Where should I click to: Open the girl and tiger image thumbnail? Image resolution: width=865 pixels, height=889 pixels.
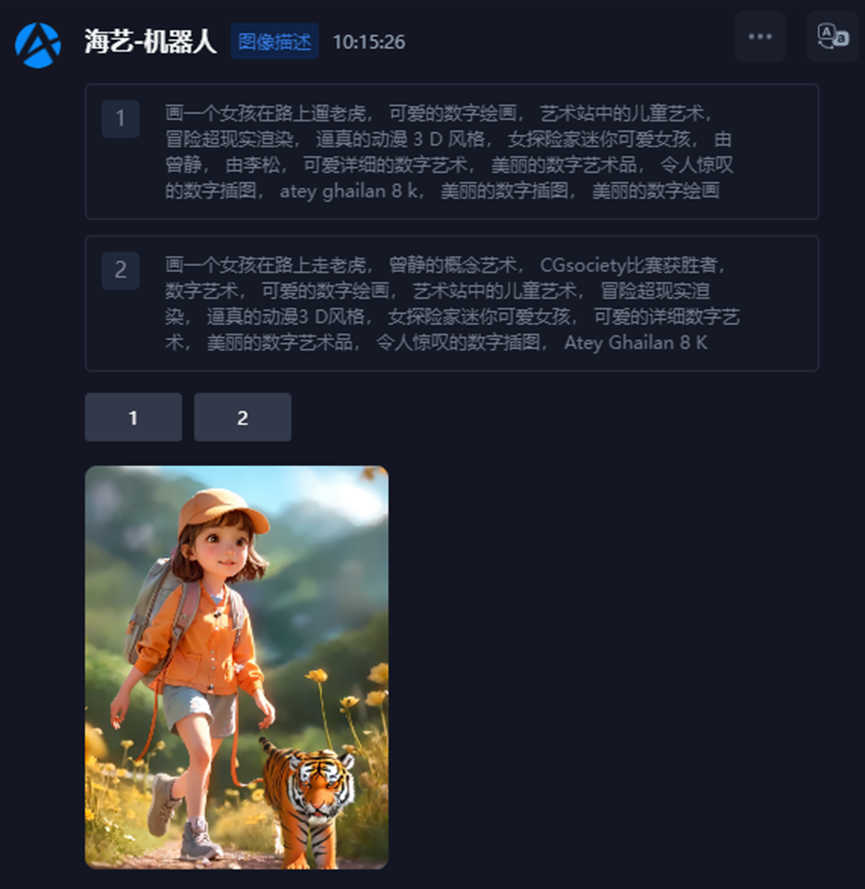[x=236, y=667]
